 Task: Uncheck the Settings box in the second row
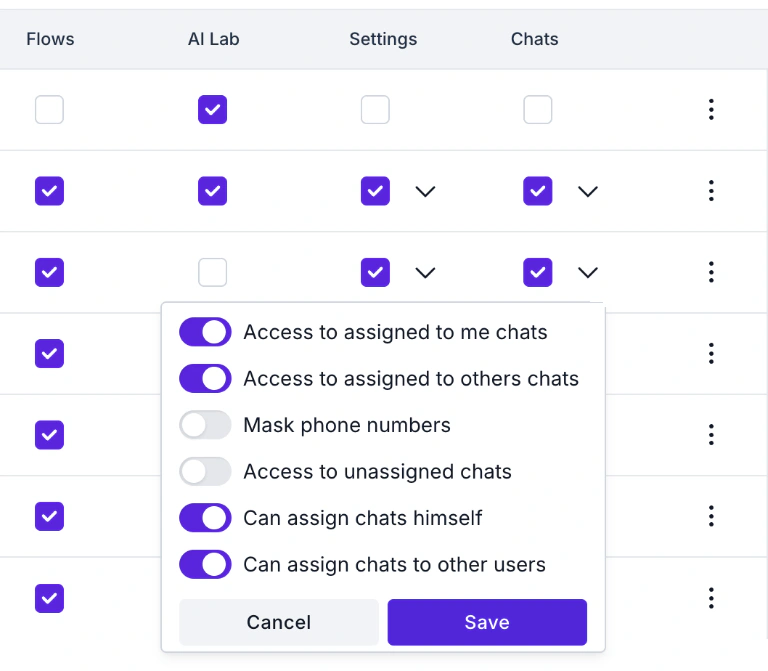pyautogui.click(x=375, y=191)
